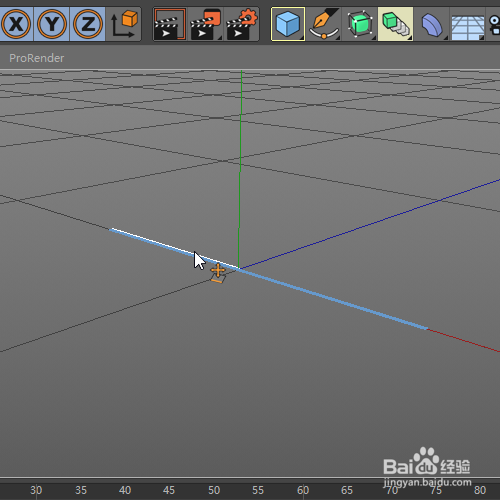Open the Bend deformer icon

[x=431, y=24]
